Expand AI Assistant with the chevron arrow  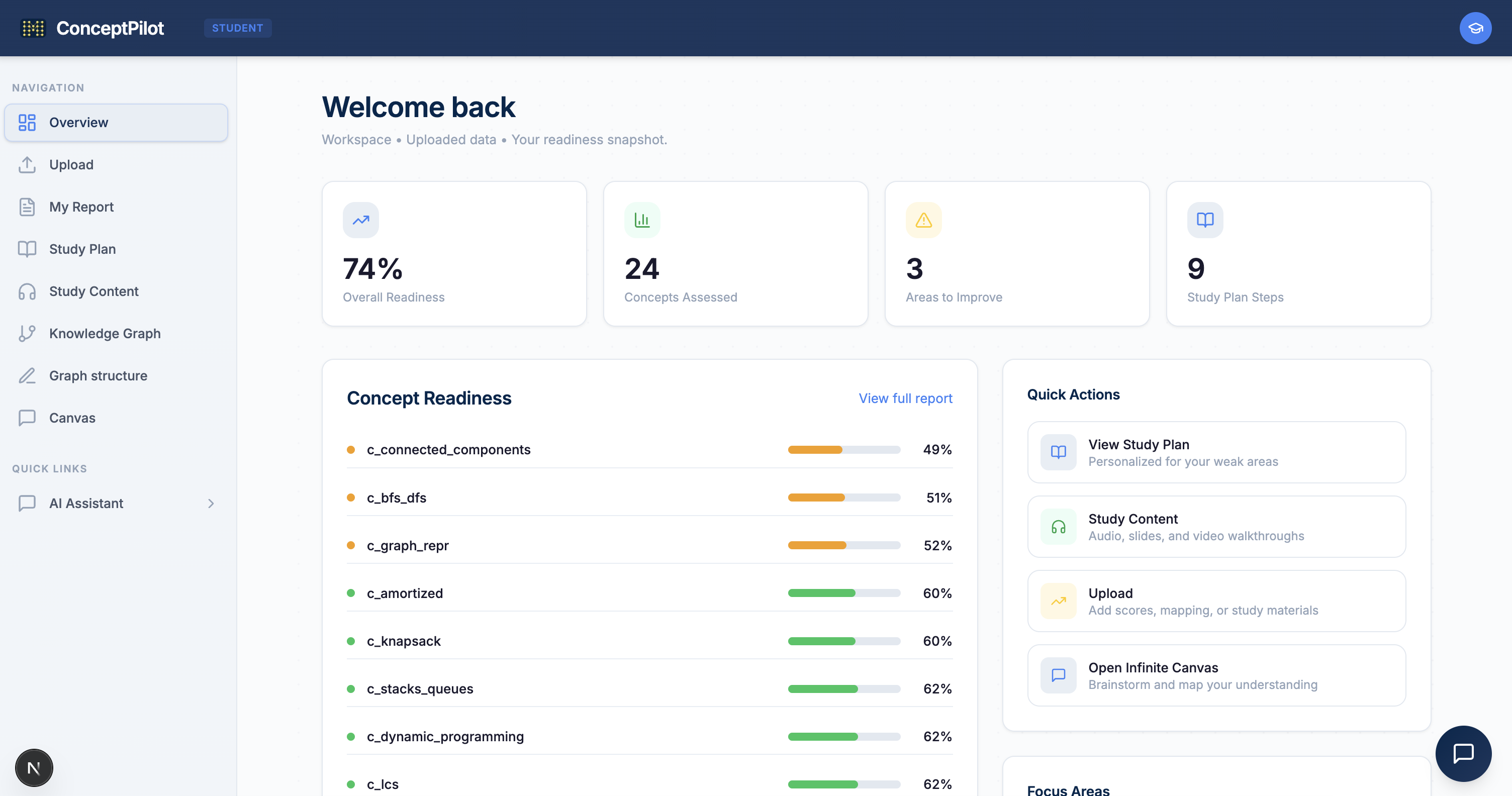[x=211, y=504]
